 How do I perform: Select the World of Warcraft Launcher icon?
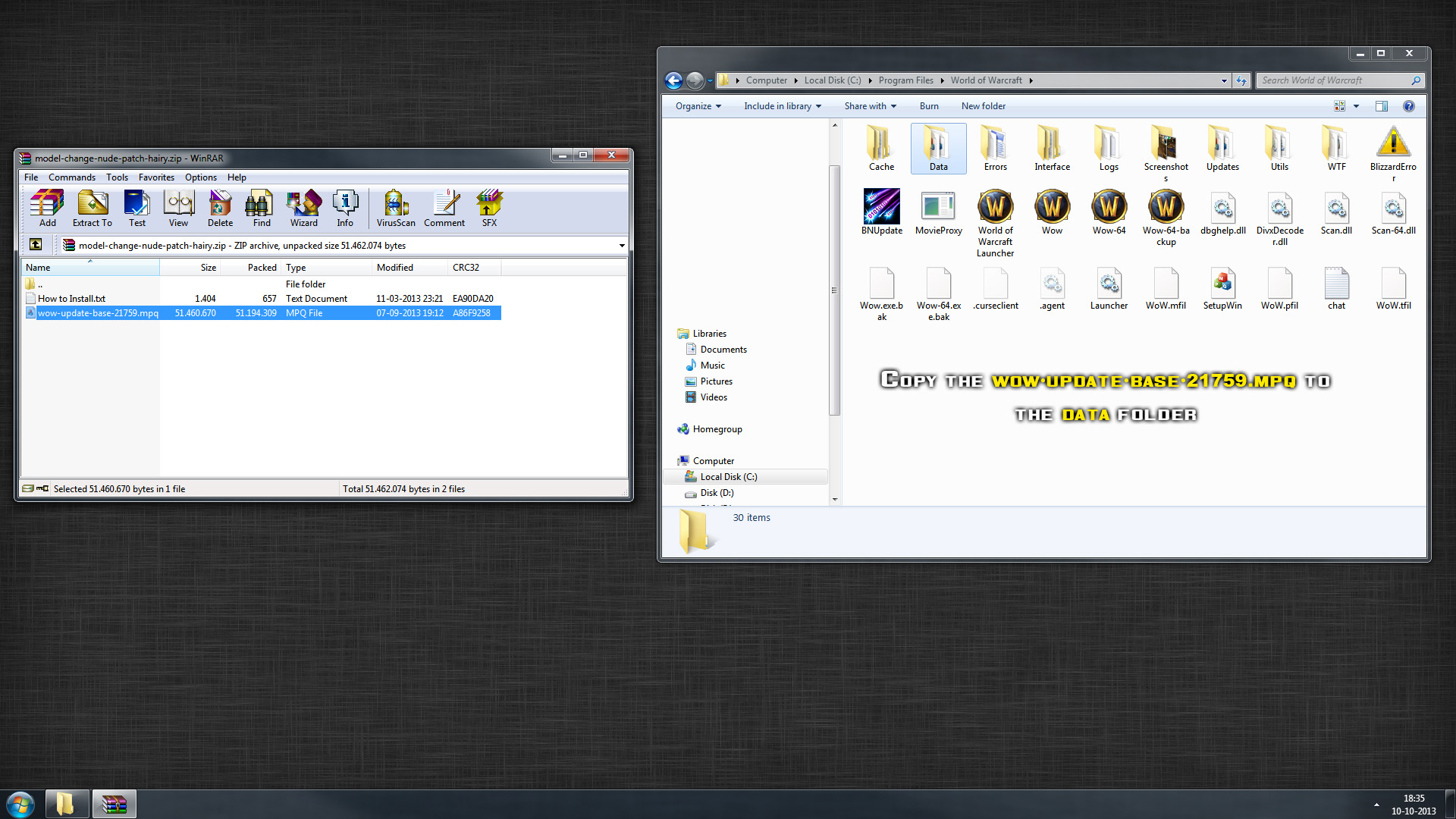tap(995, 223)
